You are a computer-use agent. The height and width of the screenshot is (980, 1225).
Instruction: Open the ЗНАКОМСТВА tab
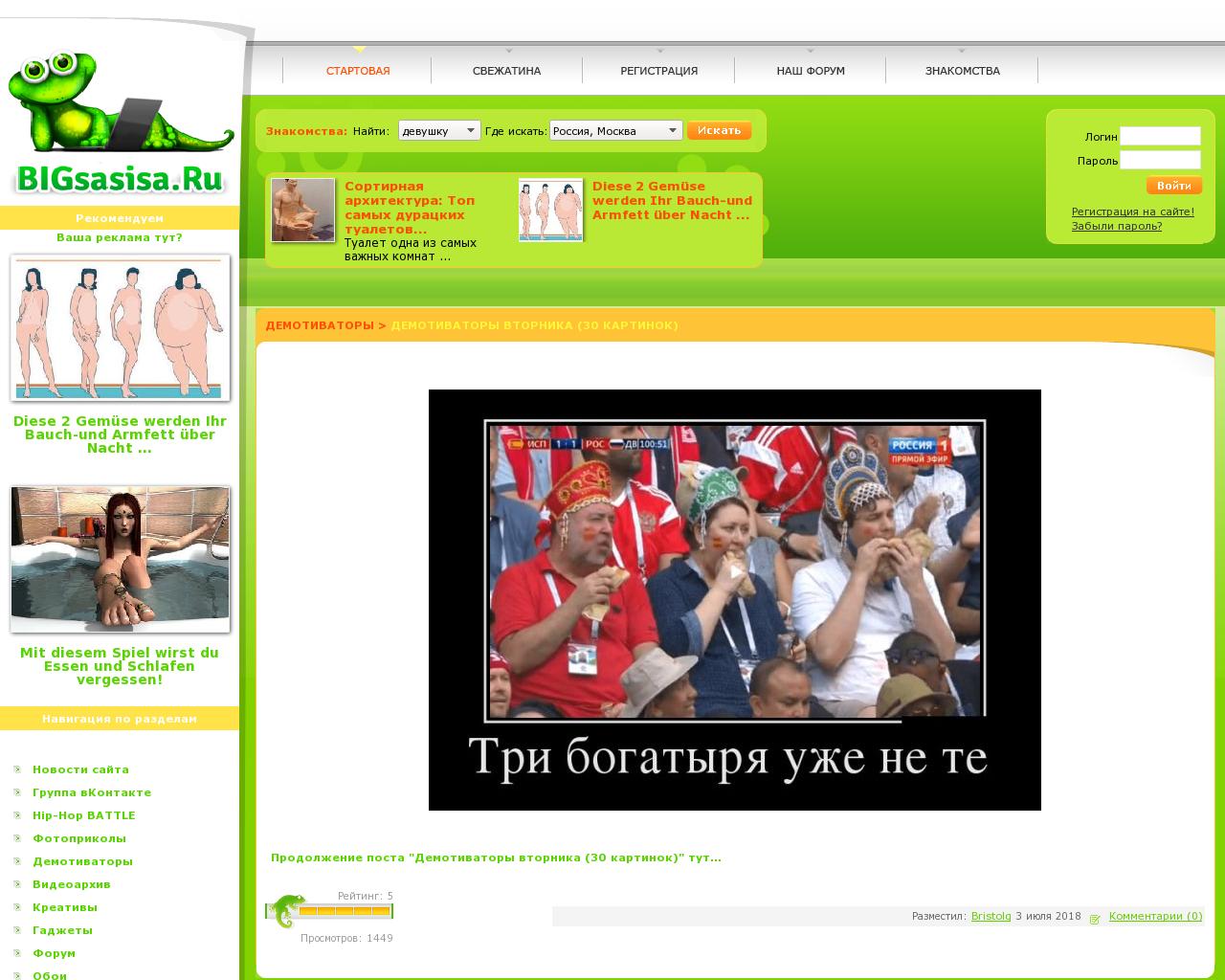[x=962, y=71]
